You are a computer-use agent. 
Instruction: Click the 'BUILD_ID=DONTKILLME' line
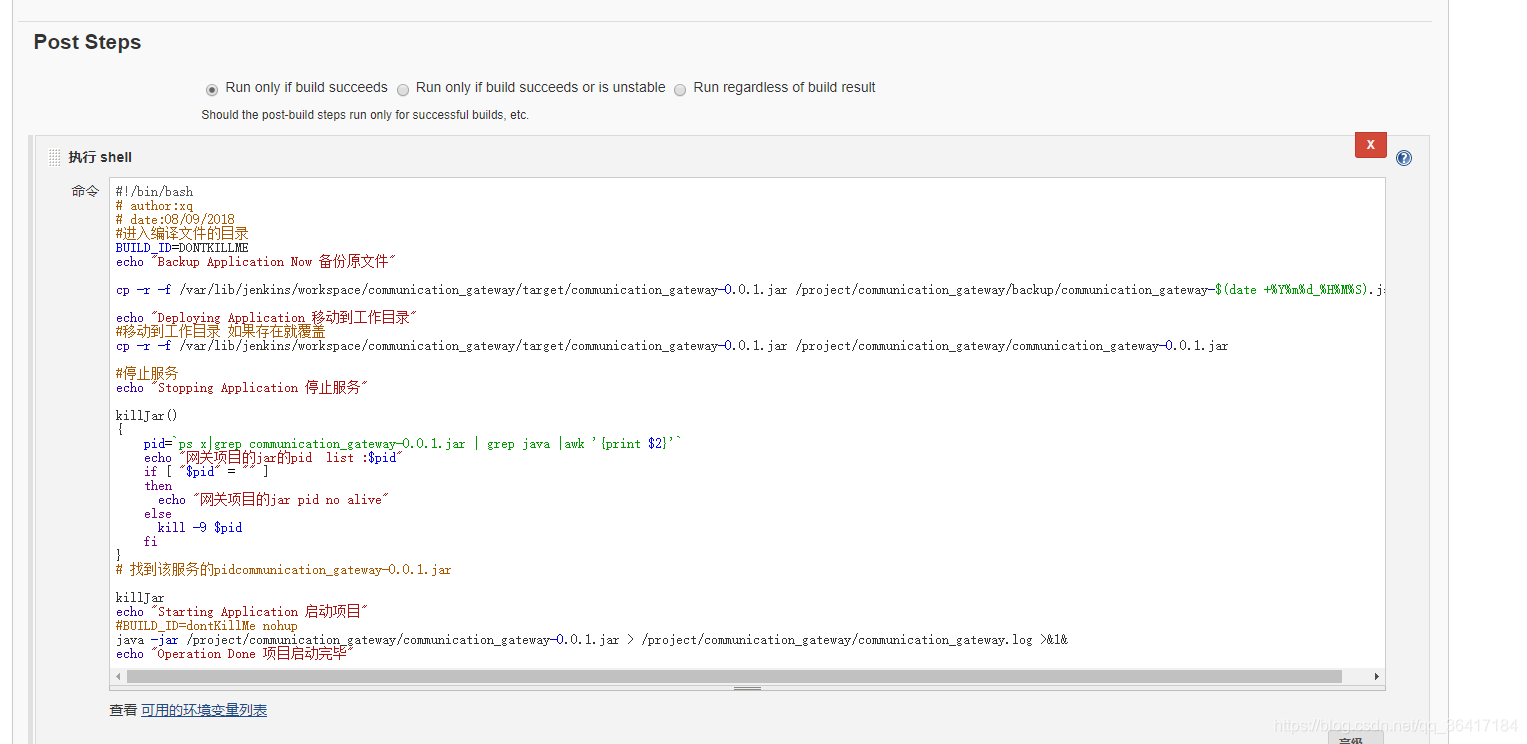(182, 248)
